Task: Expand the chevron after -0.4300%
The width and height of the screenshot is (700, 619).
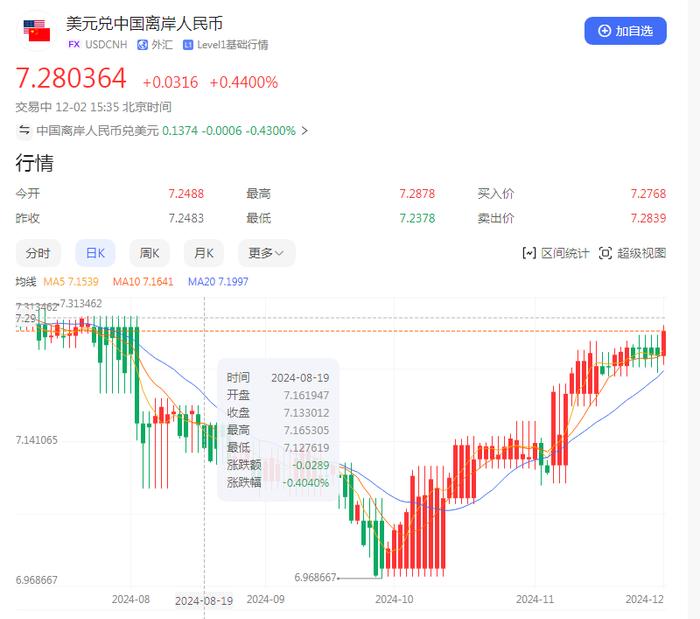Action: coord(305,130)
